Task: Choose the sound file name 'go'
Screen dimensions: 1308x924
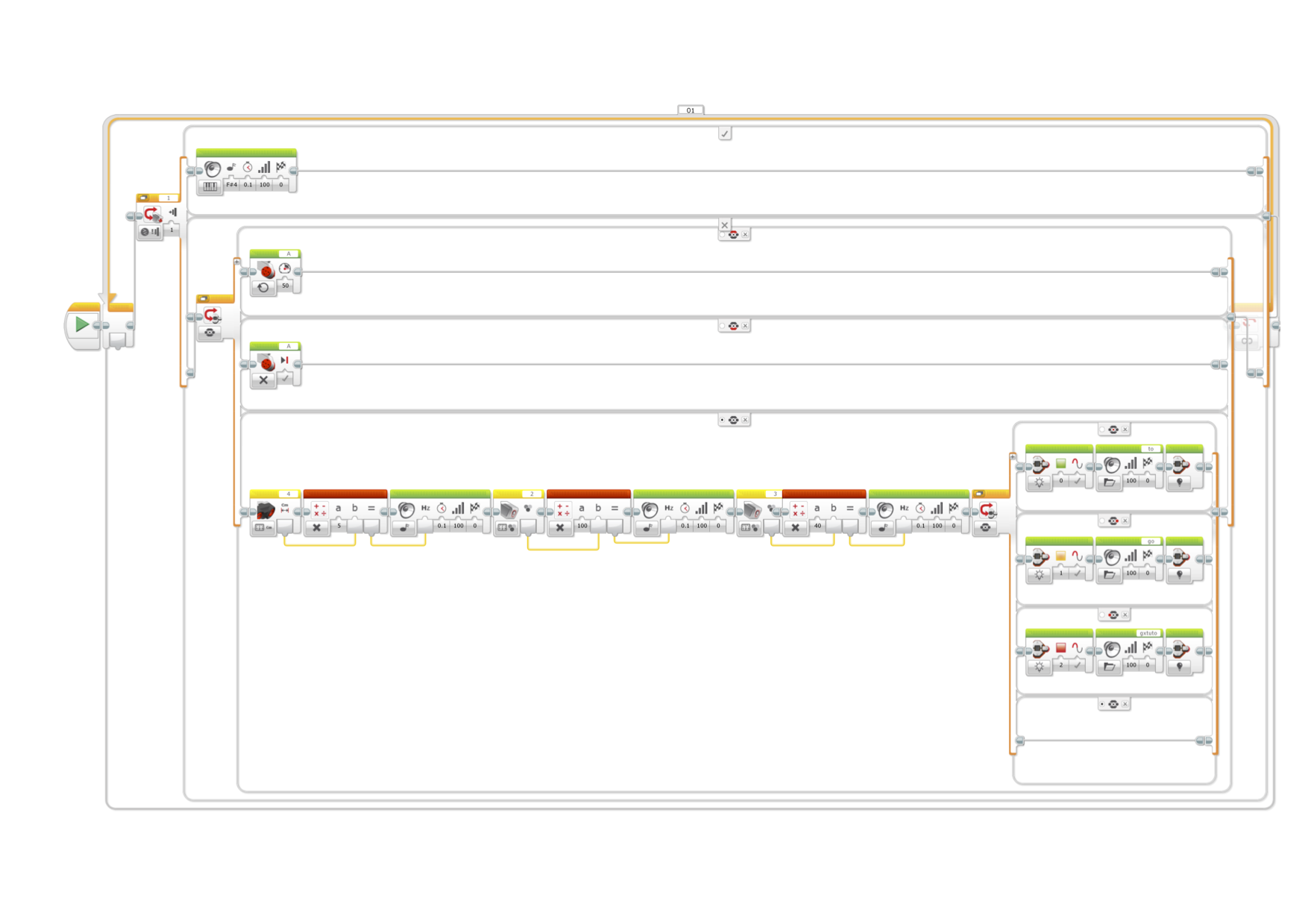Action: click(x=1151, y=541)
